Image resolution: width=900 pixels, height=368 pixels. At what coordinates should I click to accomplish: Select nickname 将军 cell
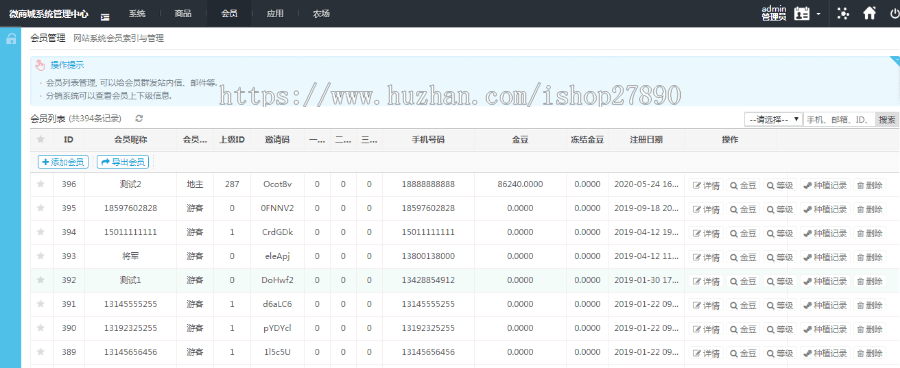click(x=131, y=256)
